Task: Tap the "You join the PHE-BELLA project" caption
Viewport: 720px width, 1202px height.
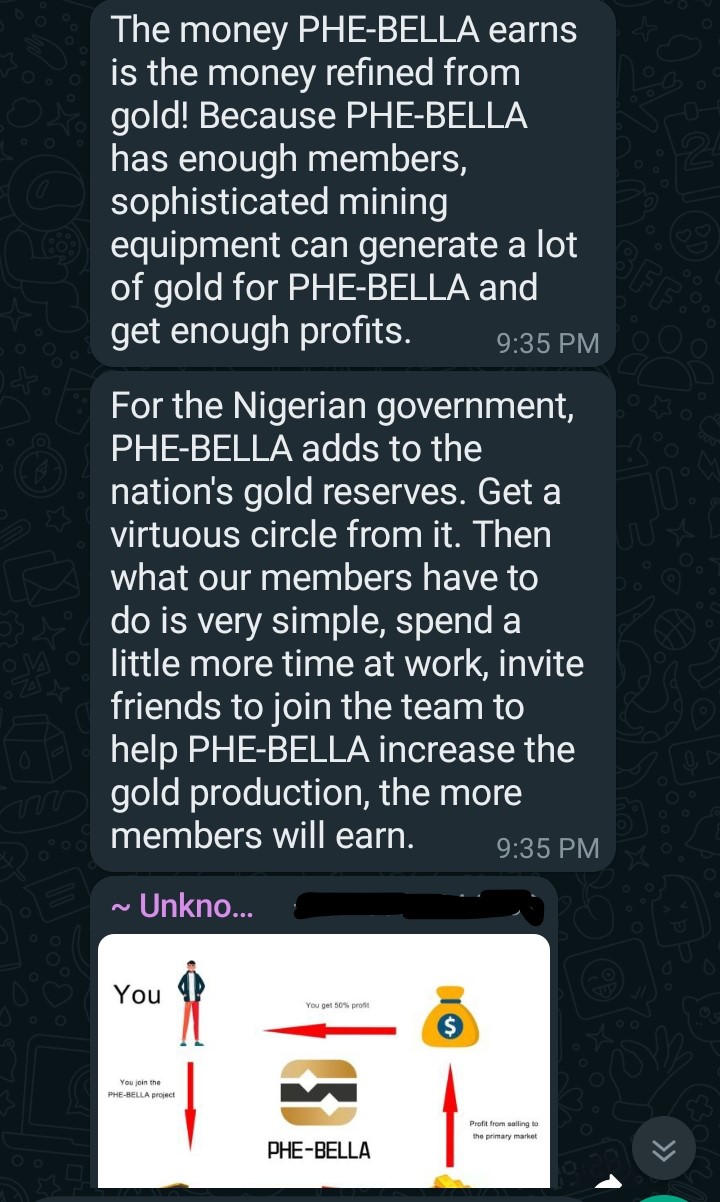Action: [x=141, y=1088]
